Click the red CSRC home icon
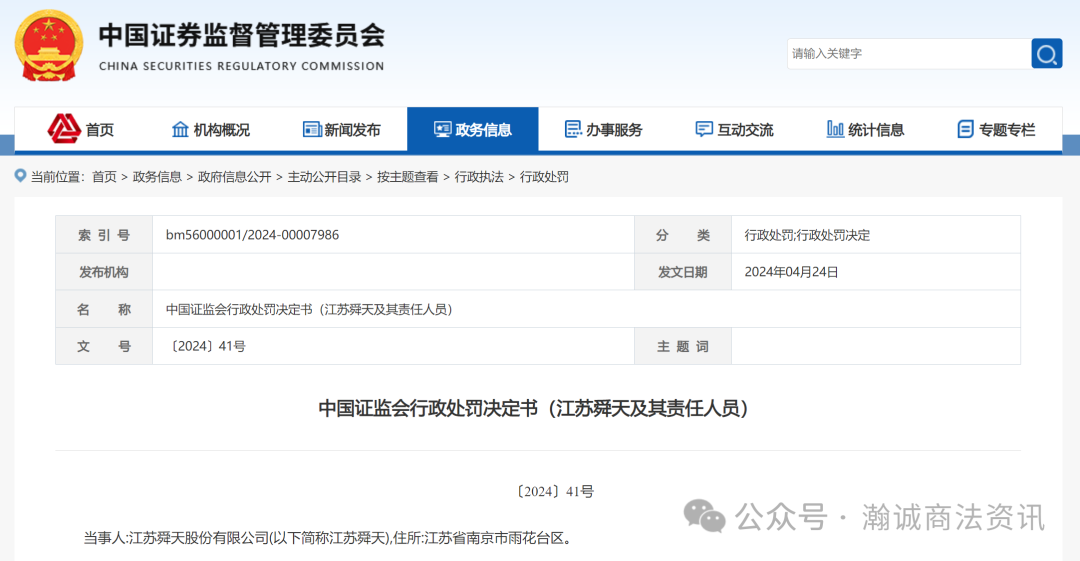This screenshot has width=1080, height=561. coord(64,129)
